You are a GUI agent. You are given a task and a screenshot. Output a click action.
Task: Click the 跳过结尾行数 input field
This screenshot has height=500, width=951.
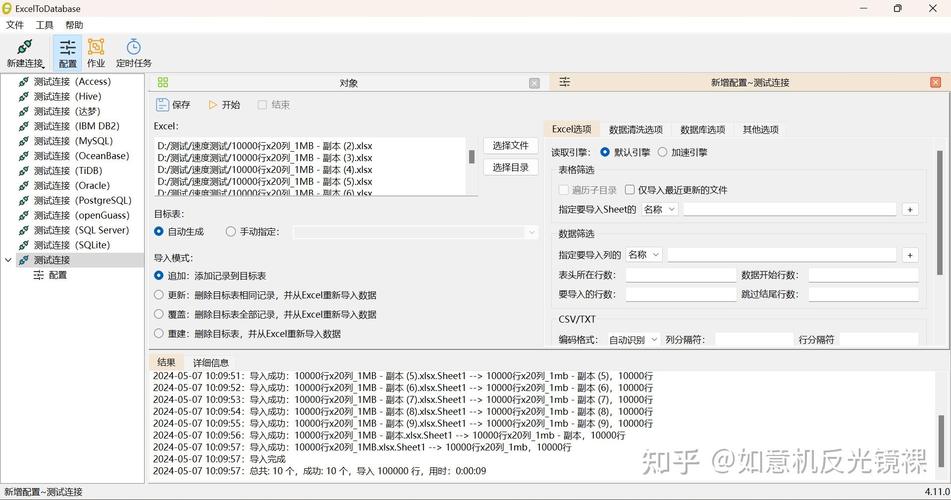coord(864,294)
